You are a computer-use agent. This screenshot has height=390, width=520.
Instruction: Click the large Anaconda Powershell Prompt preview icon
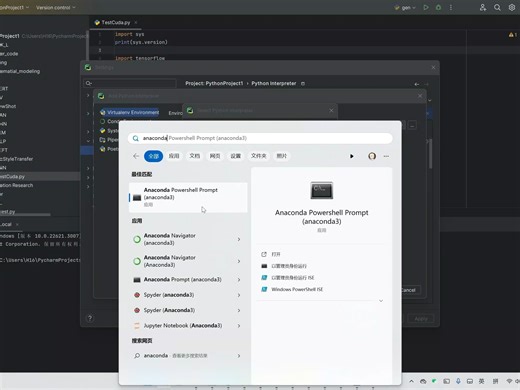pyautogui.click(x=321, y=190)
